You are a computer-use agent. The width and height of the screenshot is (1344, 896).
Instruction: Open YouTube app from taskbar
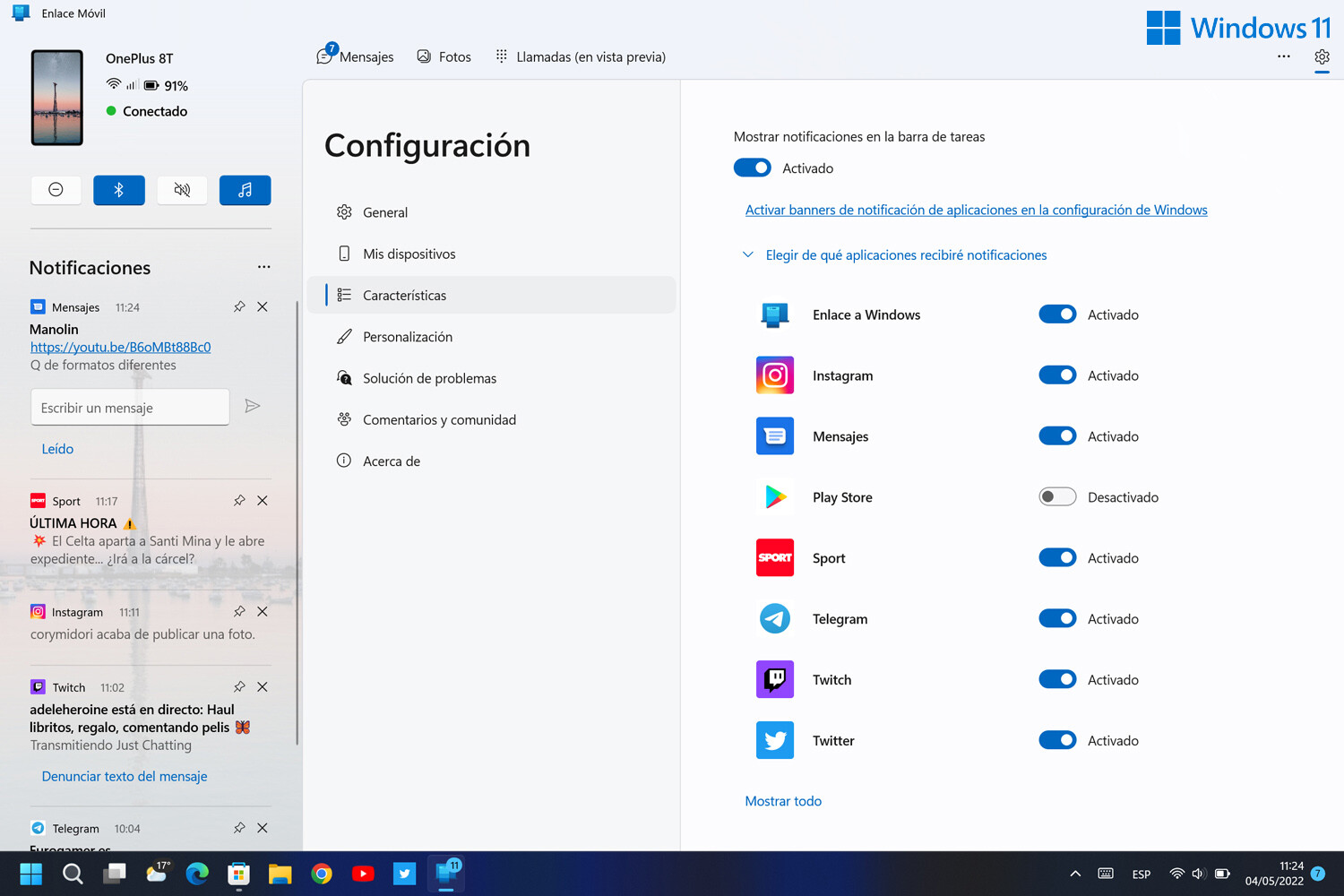click(363, 874)
